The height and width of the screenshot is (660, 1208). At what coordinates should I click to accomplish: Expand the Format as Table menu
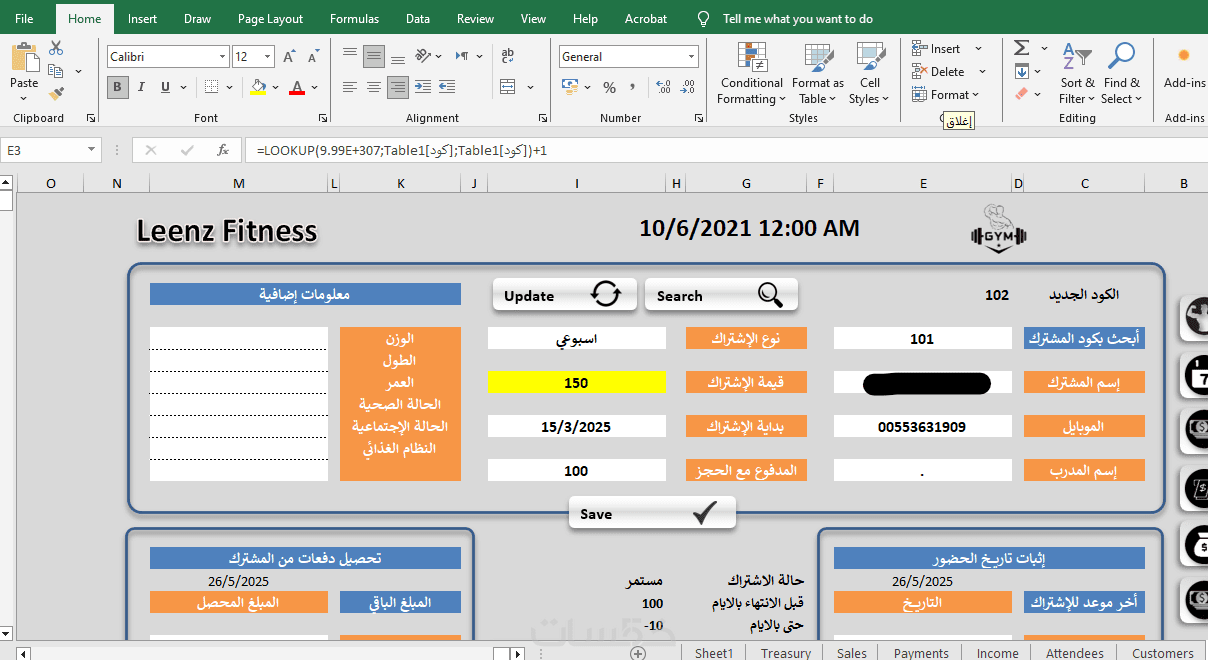tap(818, 72)
